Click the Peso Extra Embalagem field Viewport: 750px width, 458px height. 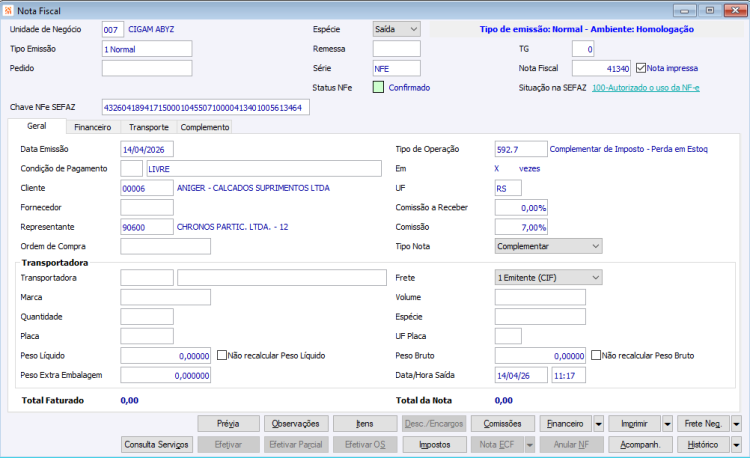(x=165, y=375)
